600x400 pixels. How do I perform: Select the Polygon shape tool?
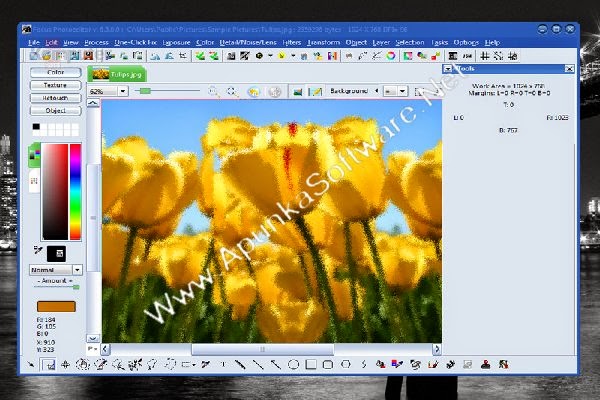[x=346, y=364]
